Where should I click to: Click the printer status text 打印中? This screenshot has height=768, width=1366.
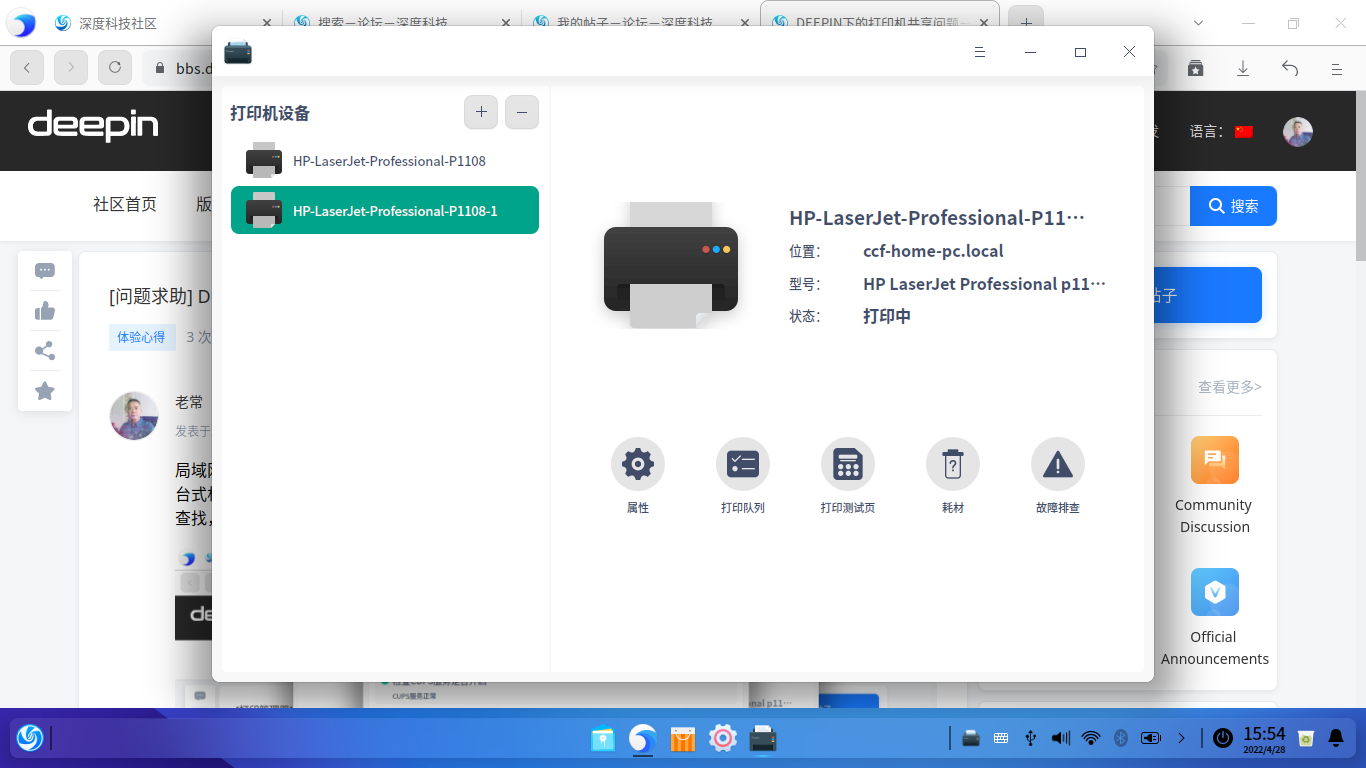point(887,316)
